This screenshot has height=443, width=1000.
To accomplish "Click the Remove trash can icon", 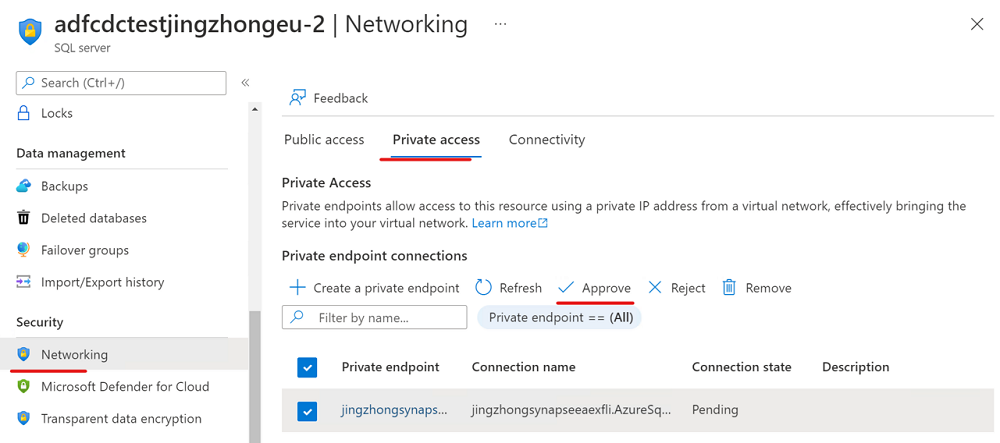I will pyautogui.click(x=730, y=287).
